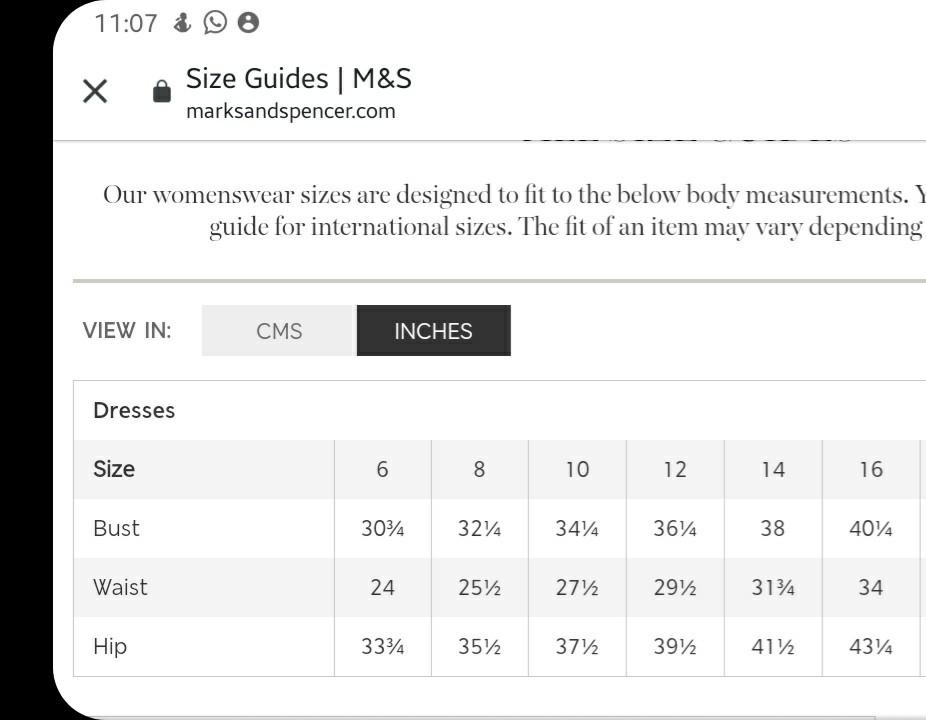Tap the size 16 column header

point(871,470)
